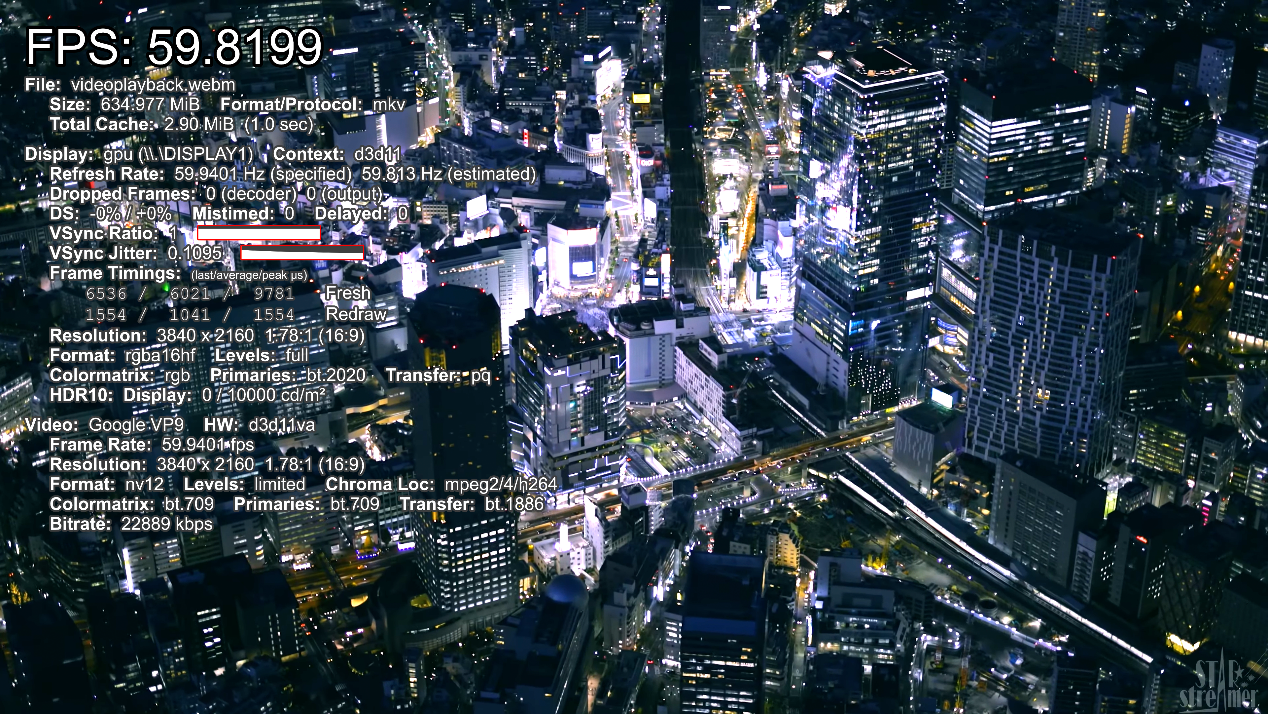This screenshot has width=1268, height=714.
Task: Click the Fresh peak timing 9781
Action: [x=274, y=294]
